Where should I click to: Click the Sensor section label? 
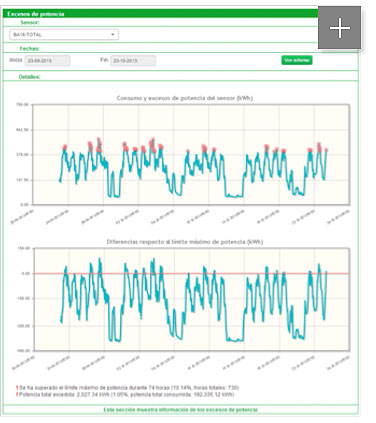[30, 23]
